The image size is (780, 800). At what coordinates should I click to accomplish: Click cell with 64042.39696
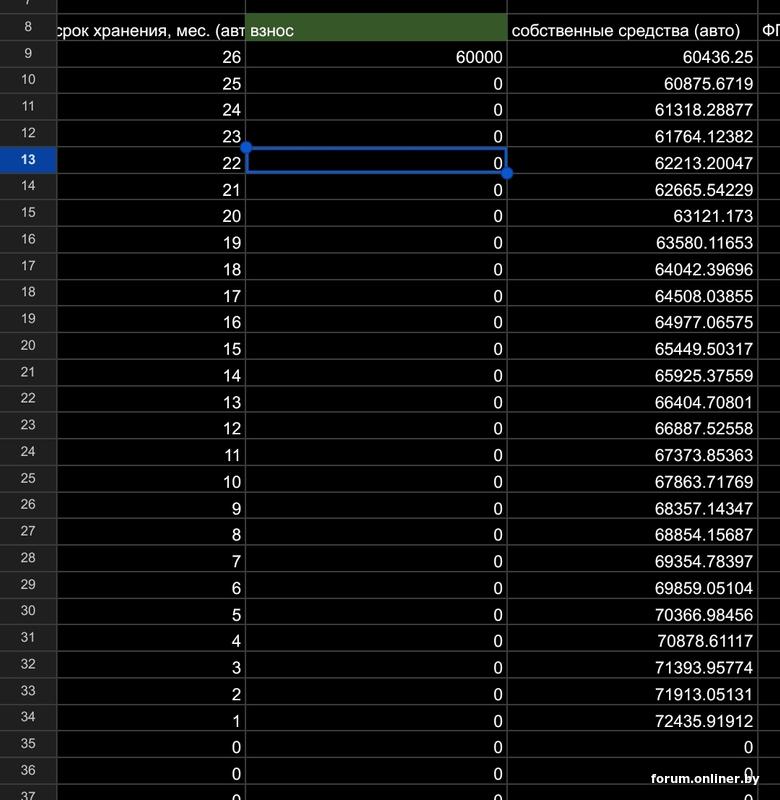pyautogui.click(x=632, y=266)
